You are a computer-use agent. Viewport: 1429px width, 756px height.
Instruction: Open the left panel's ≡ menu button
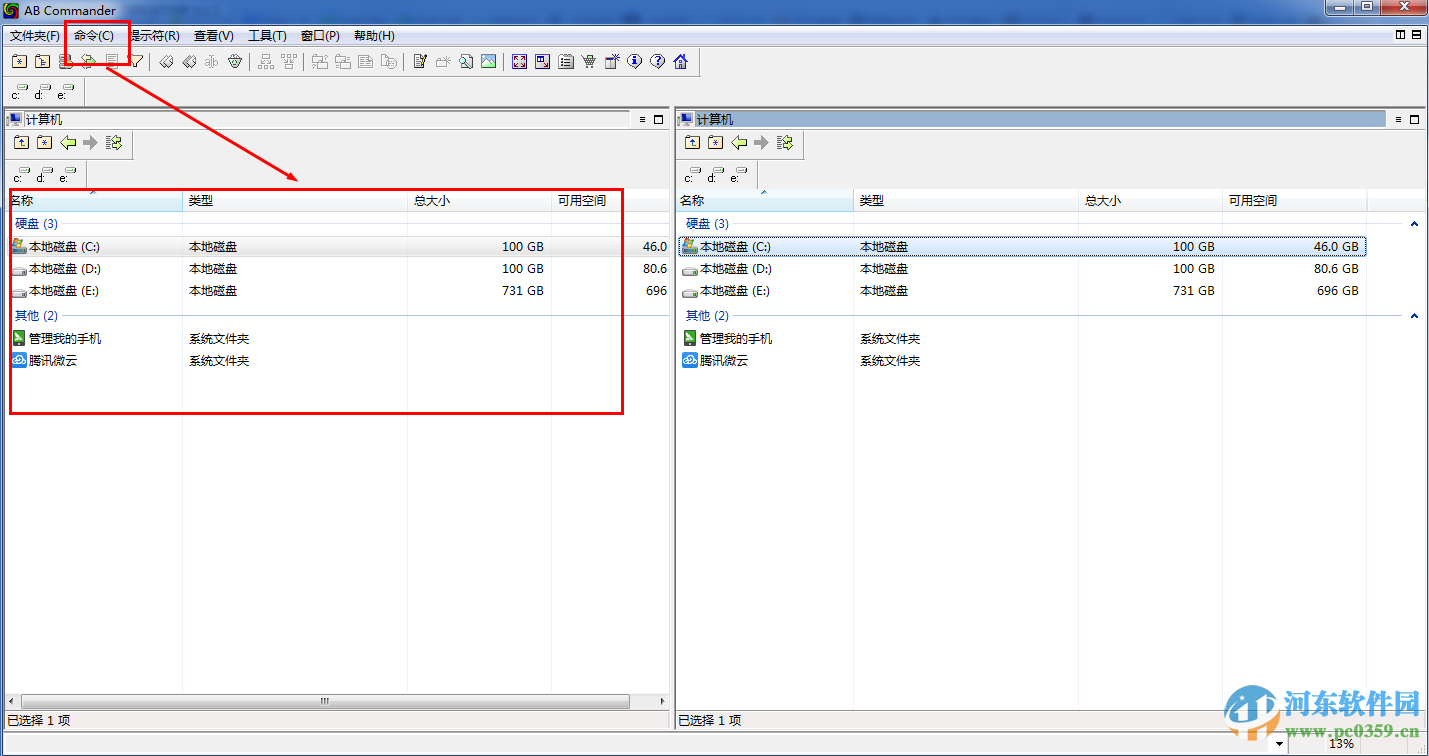point(643,119)
